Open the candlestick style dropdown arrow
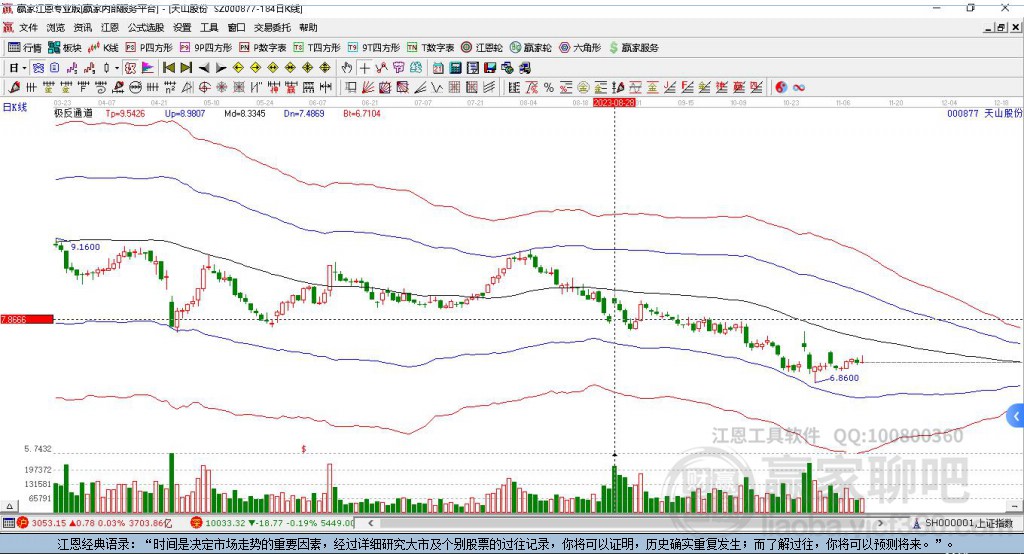 point(117,68)
